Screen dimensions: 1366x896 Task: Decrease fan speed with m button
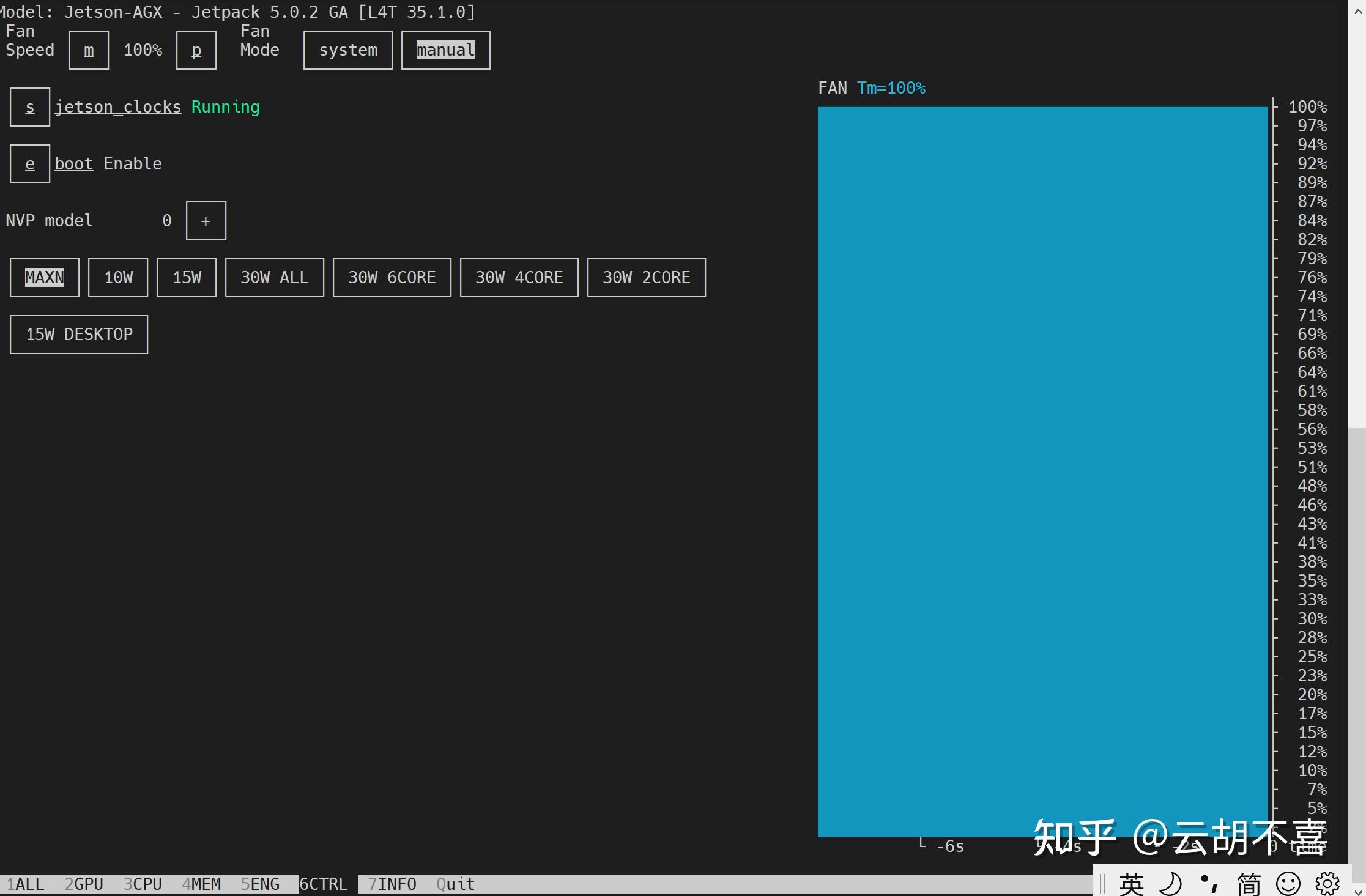(x=89, y=50)
